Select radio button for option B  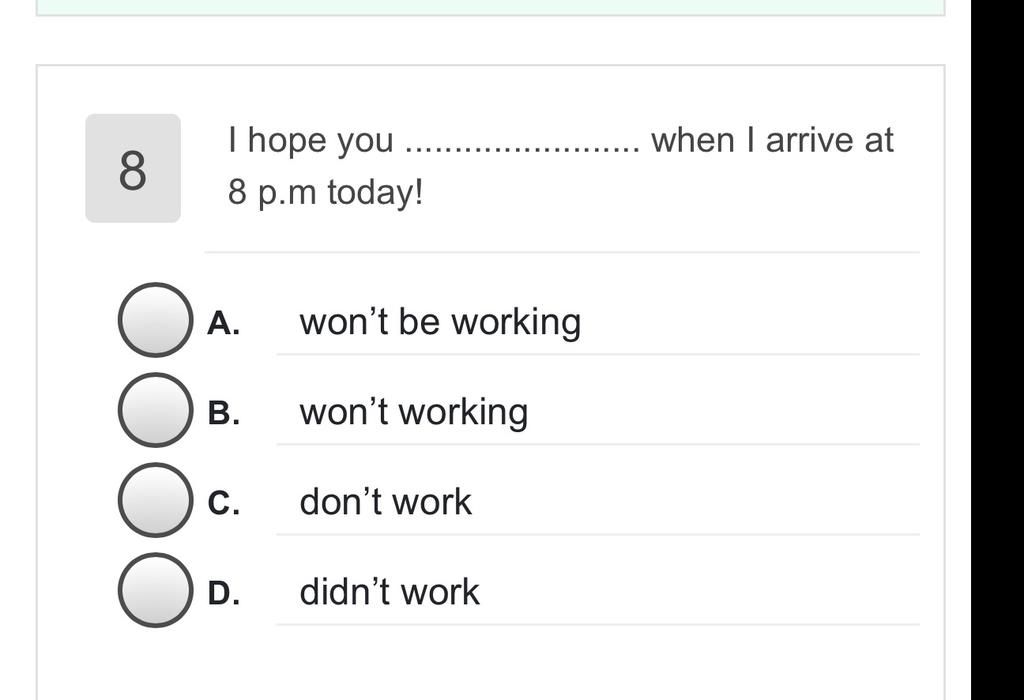coord(155,410)
